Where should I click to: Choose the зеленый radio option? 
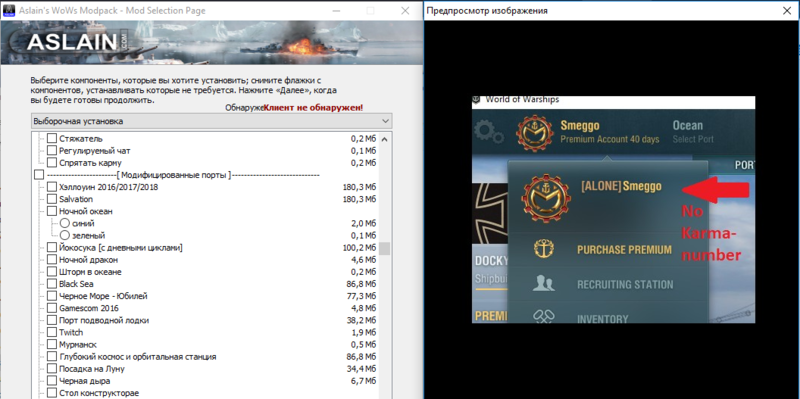65,236
